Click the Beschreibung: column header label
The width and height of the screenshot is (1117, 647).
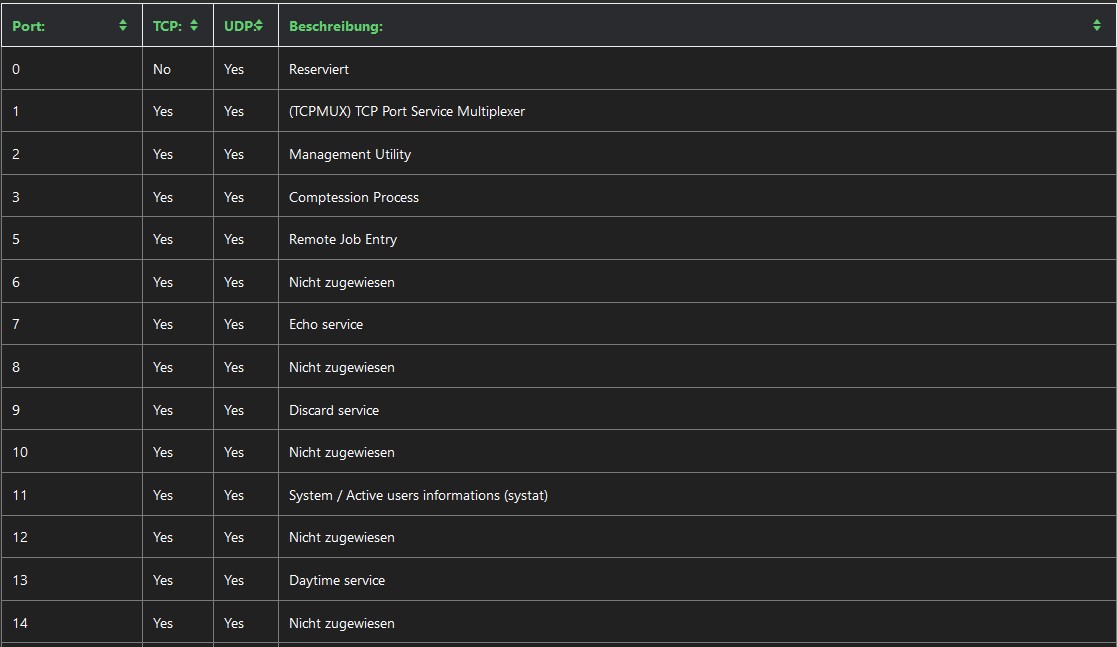[336, 26]
